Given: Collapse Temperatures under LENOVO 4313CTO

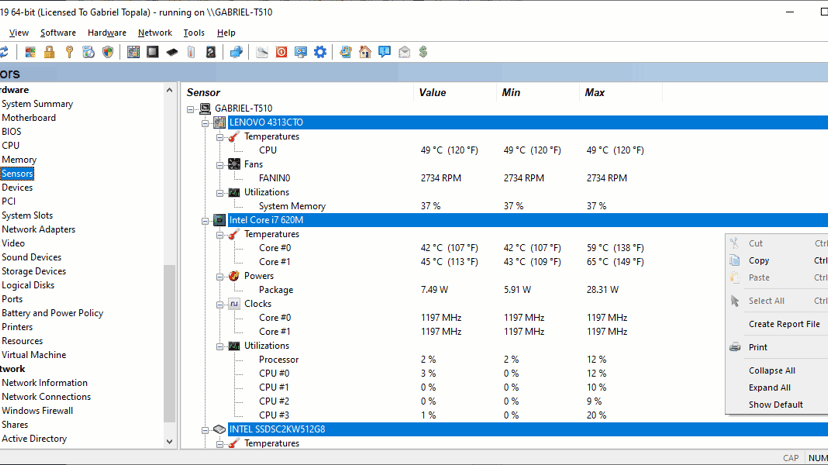Looking at the screenshot, I should (220, 137).
